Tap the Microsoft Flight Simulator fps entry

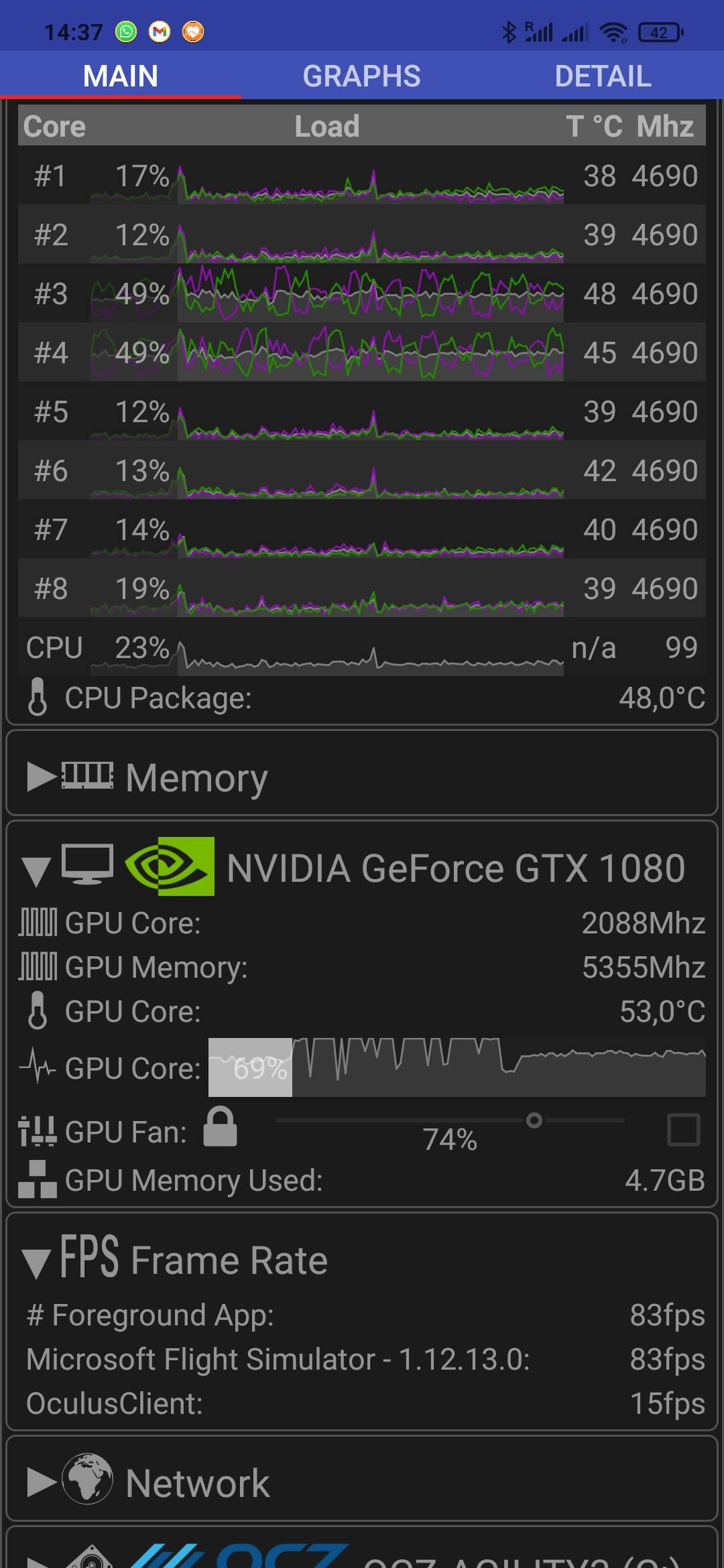tap(365, 1360)
